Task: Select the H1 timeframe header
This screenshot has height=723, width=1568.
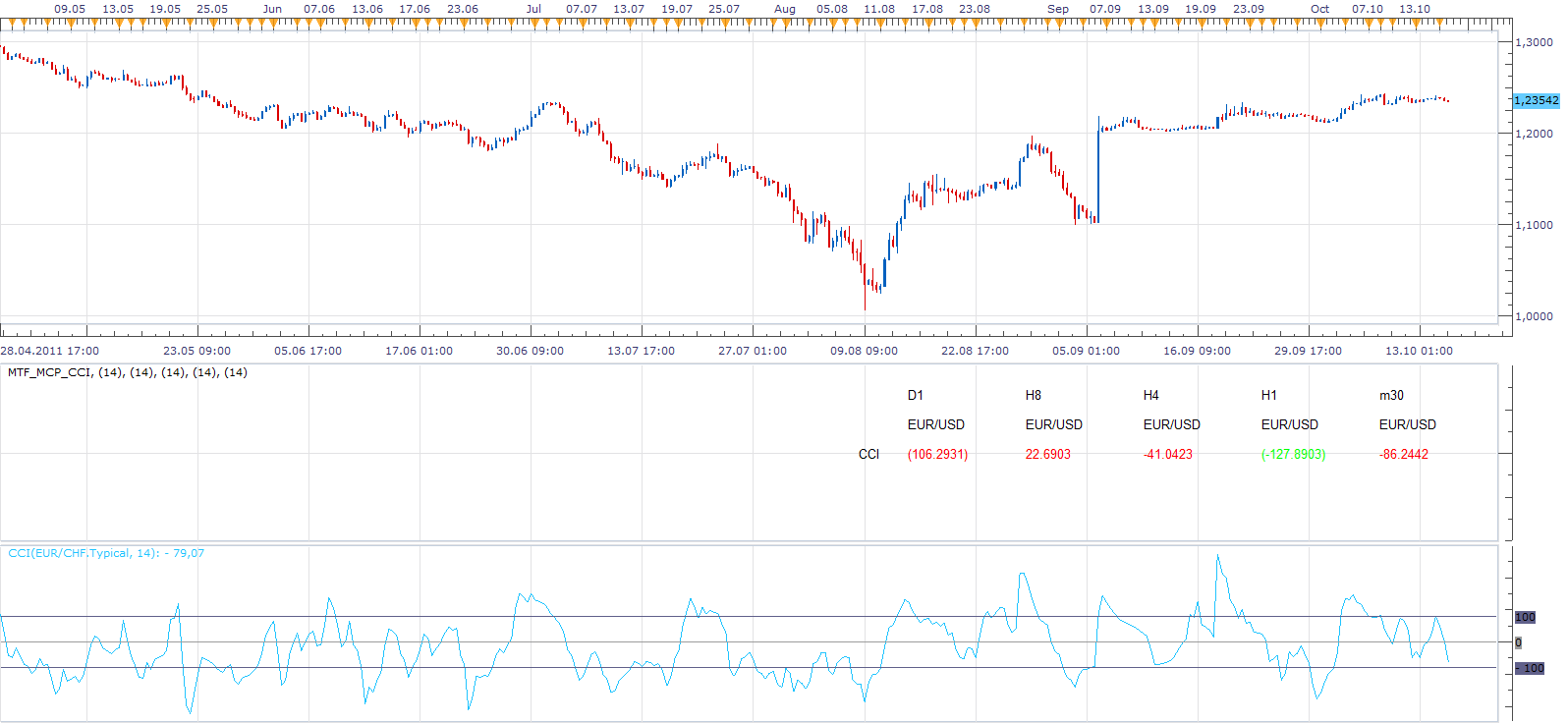Action: point(1269,395)
